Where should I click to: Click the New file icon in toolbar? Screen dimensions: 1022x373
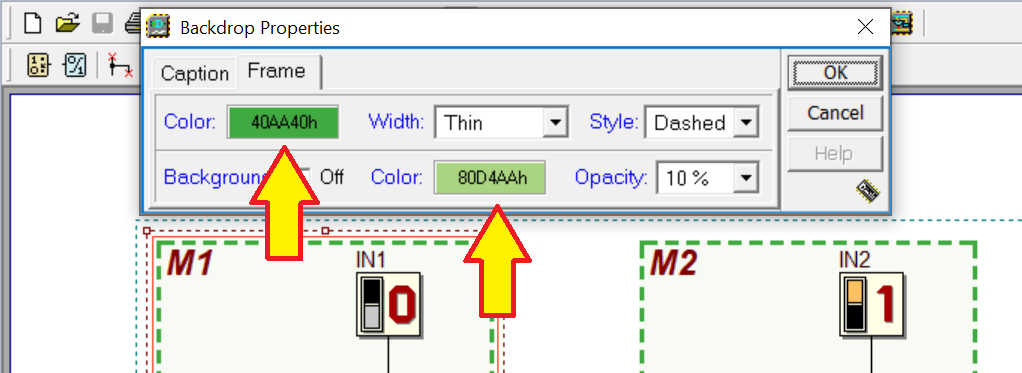tap(33, 23)
